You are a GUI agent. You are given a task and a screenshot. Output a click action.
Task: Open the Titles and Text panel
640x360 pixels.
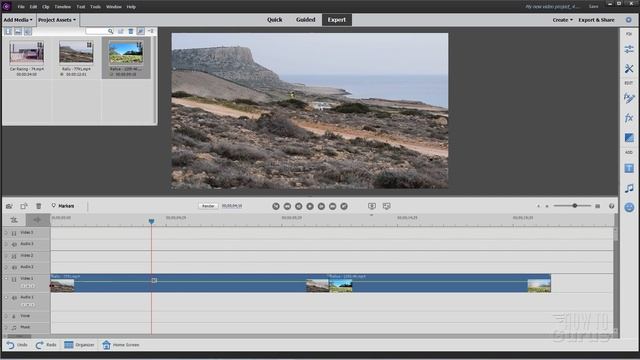click(x=629, y=168)
